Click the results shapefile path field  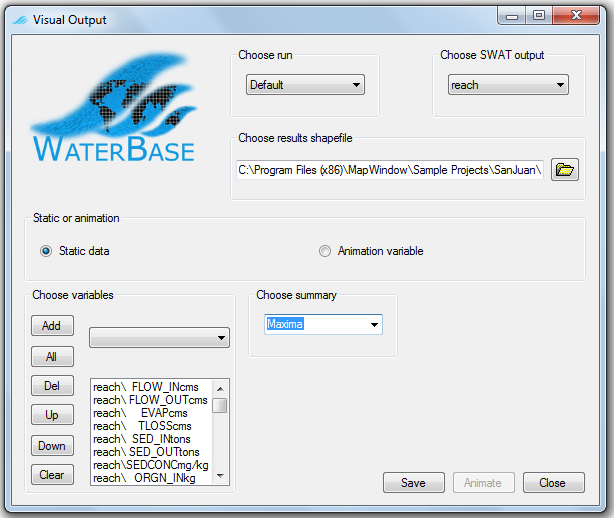point(390,170)
